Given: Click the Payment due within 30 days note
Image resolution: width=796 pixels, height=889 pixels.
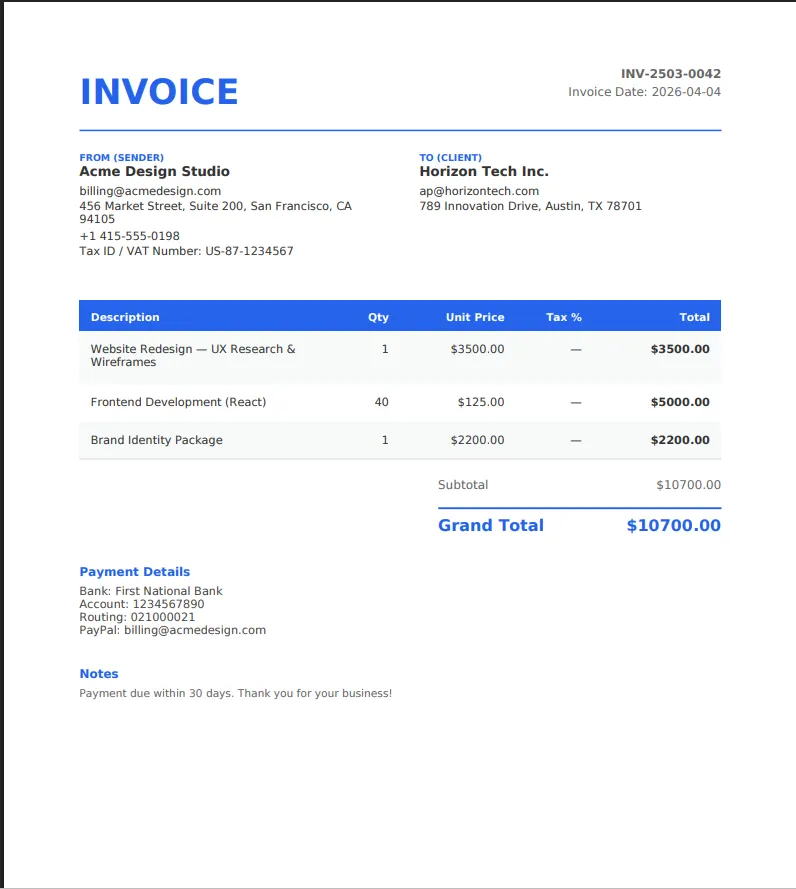Looking at the screenshot, I should pos(235,693).
